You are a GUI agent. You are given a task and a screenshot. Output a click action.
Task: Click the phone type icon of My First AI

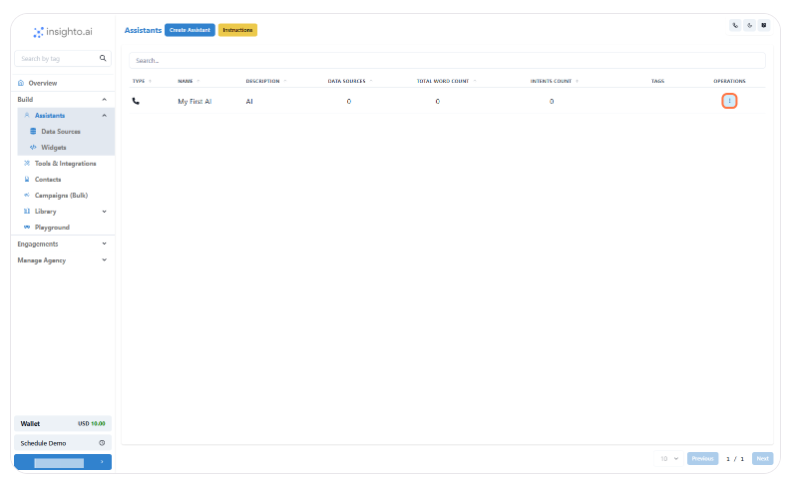coord(136,101)
